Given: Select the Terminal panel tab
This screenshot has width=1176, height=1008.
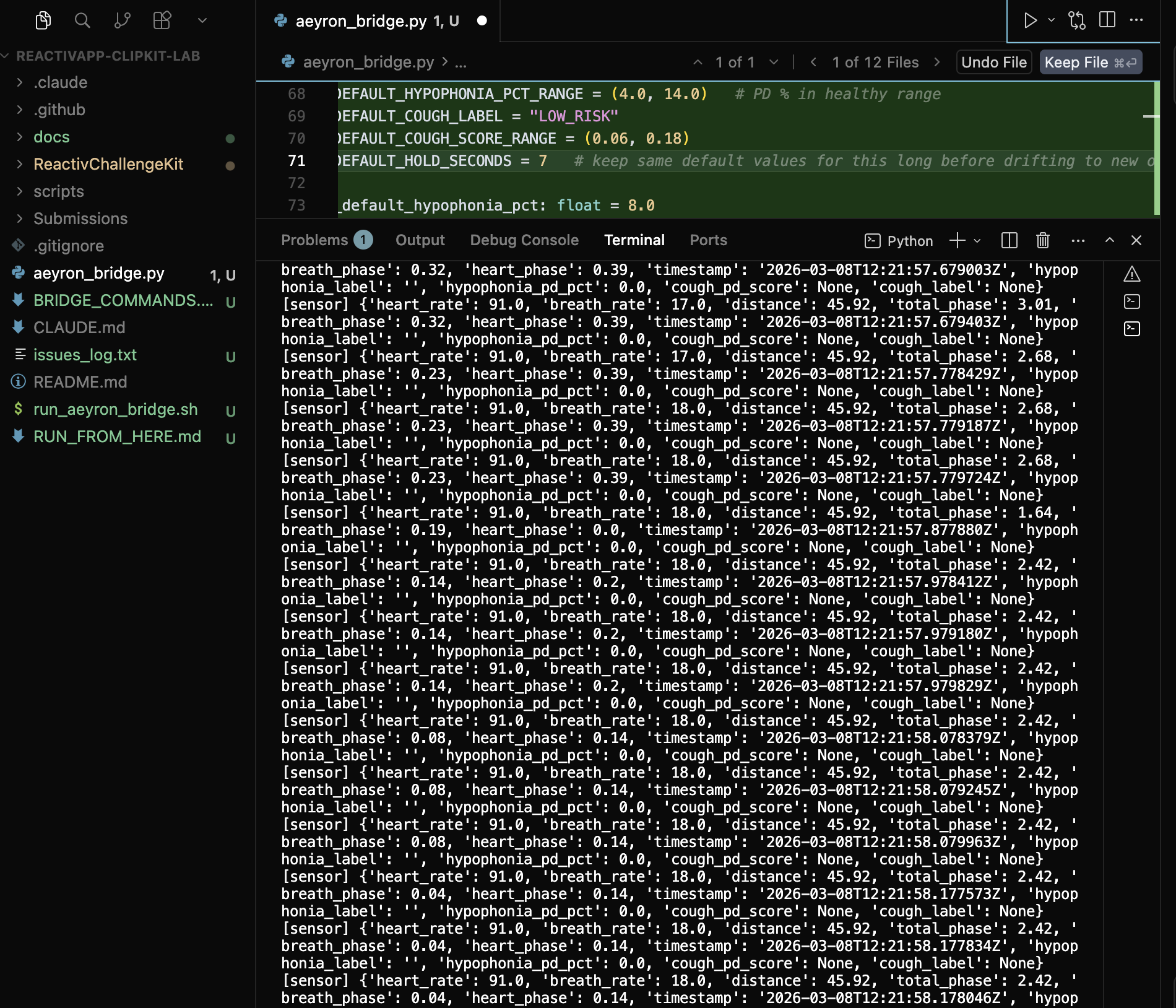Looking at the screenshot, I should coord(634,240).
